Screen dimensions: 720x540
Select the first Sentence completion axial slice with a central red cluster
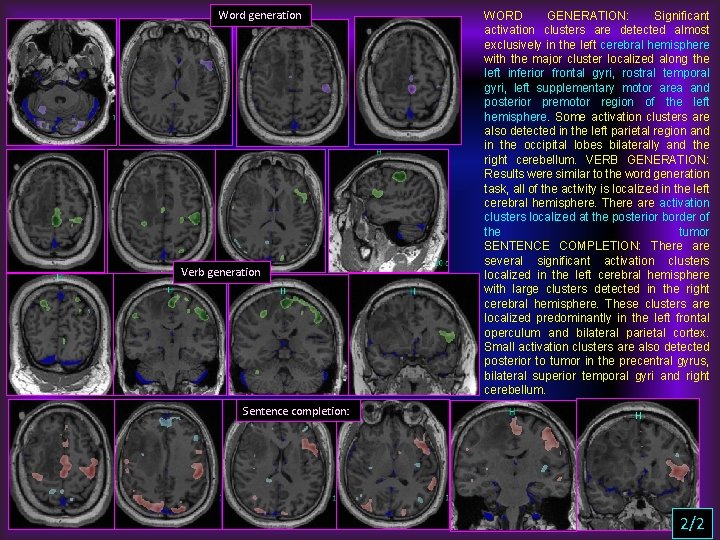pyautogui.click(x=61, y=464)
